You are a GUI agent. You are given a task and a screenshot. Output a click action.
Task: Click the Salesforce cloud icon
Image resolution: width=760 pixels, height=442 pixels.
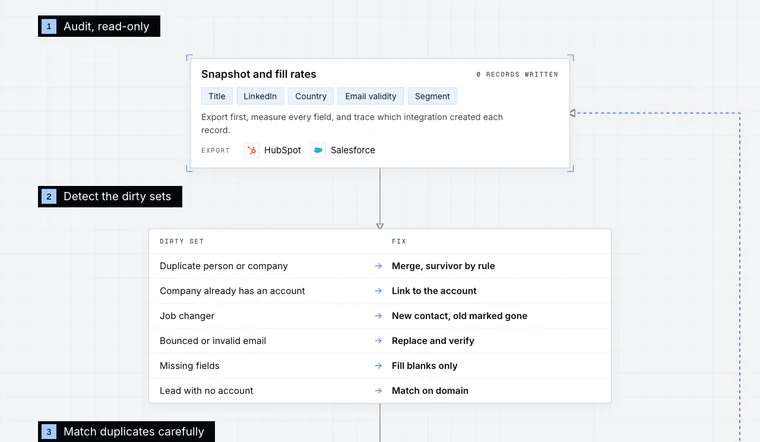[318, 150]
